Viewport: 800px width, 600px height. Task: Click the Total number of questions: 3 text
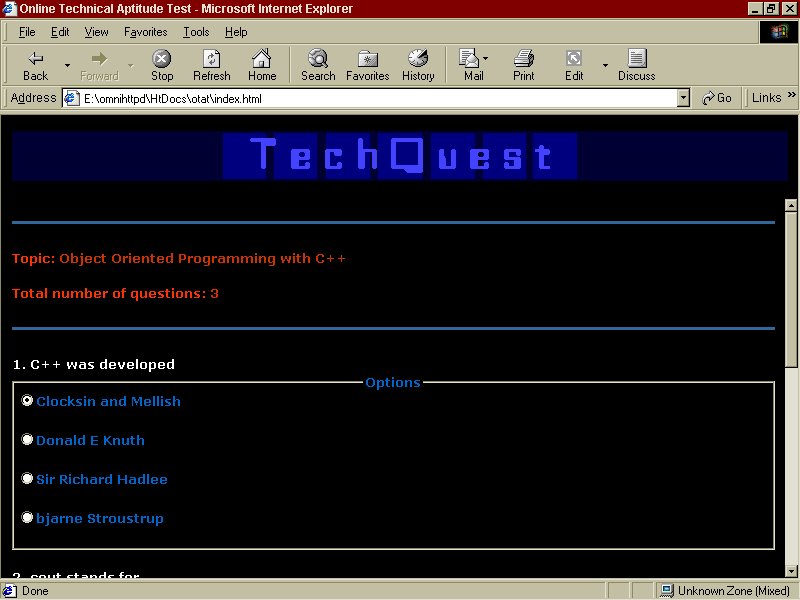115,293
